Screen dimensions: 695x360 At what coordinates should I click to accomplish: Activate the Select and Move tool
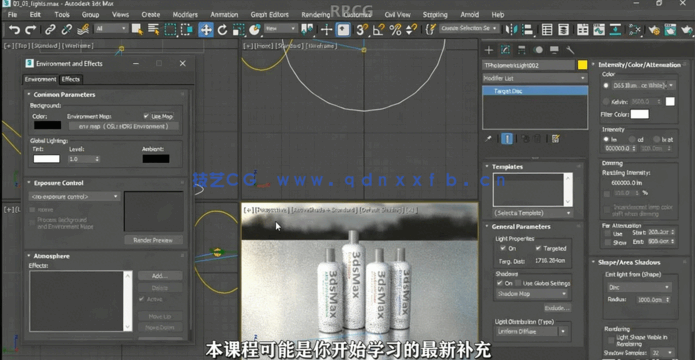(x=206, y=30)
